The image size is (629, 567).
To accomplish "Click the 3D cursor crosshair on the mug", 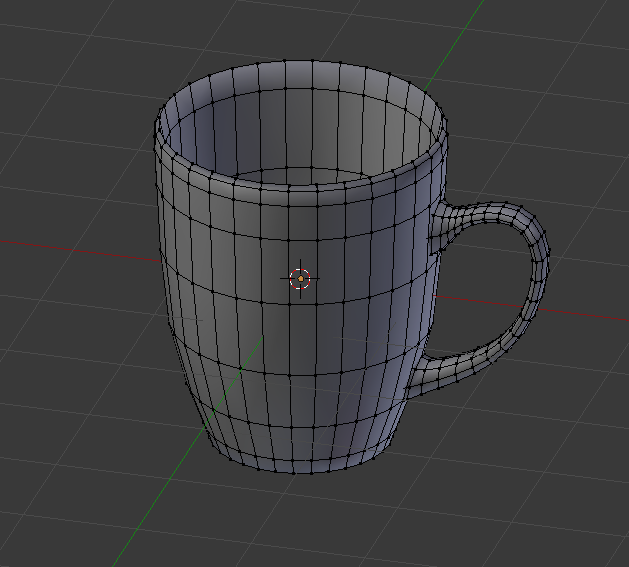I will coord(300,279).
